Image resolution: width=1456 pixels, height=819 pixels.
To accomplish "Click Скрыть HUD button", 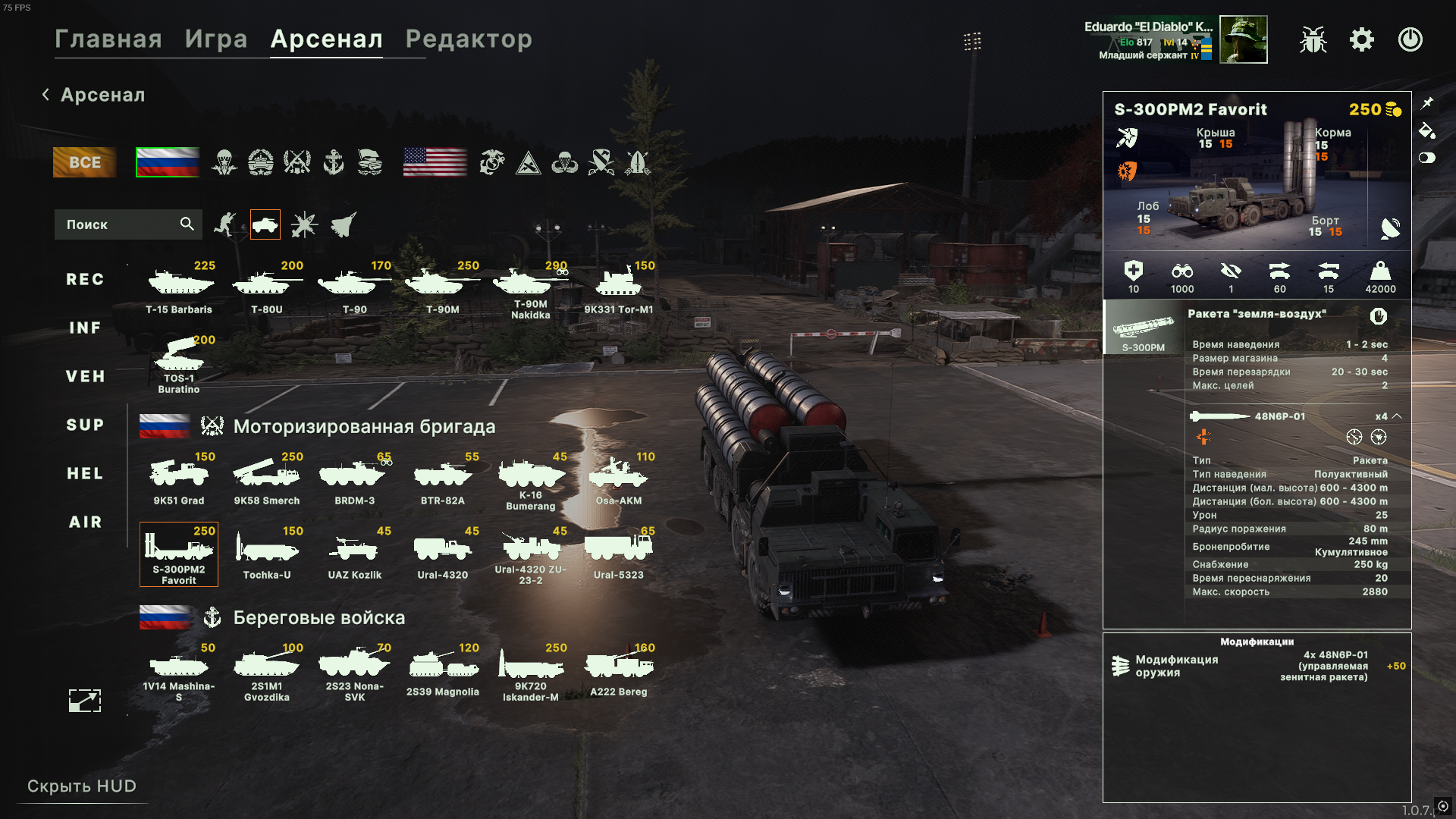I will 82,786.
